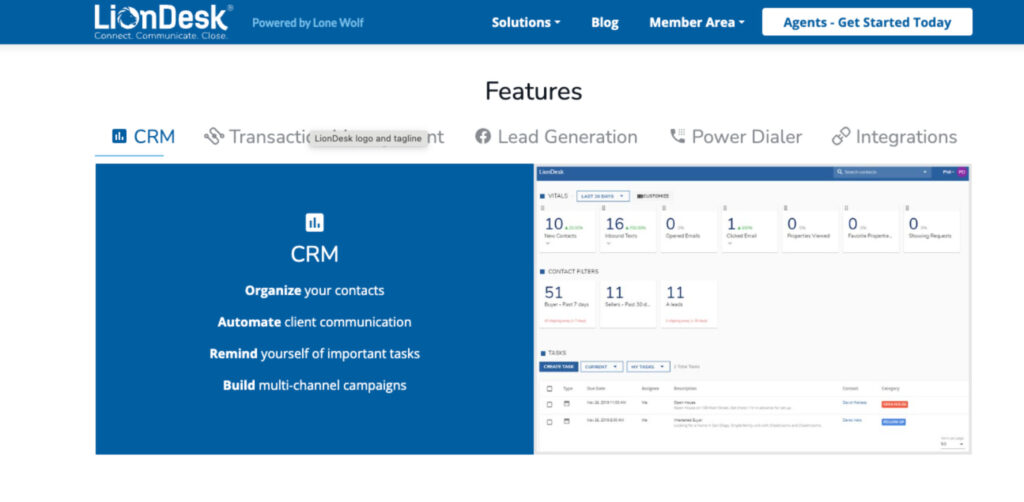Click the Create Task button
This screenshot has height=502, width=1024.
point(558,367)
